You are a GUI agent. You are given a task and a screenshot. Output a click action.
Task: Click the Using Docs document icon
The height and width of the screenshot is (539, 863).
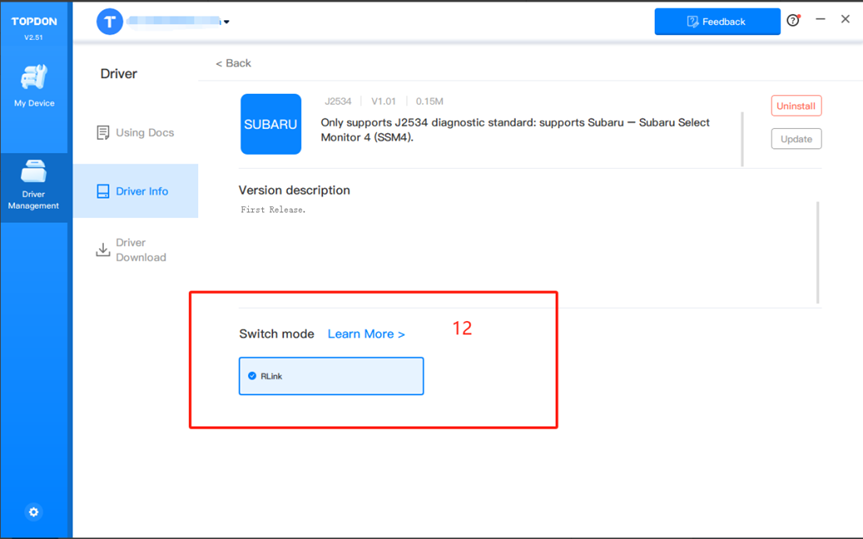103,133
